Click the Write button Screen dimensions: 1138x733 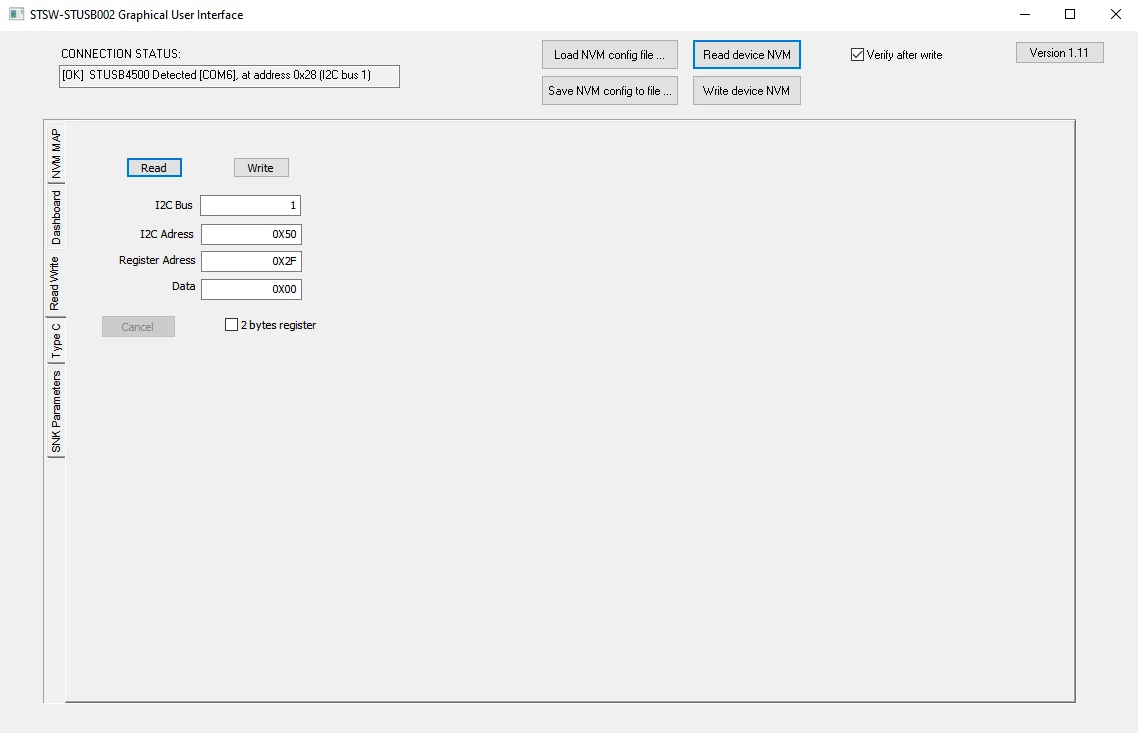pyautogui.click(x=261, y=168)
